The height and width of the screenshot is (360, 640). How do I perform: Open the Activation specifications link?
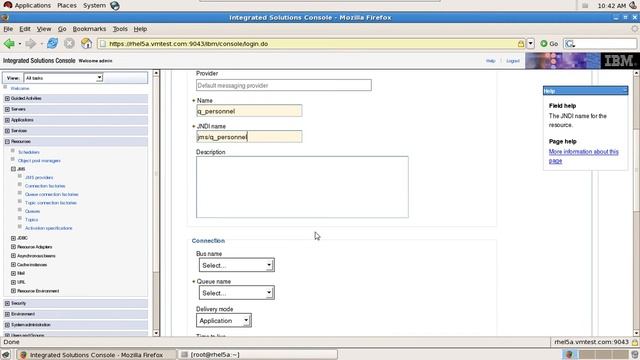(x=49, y=228)
